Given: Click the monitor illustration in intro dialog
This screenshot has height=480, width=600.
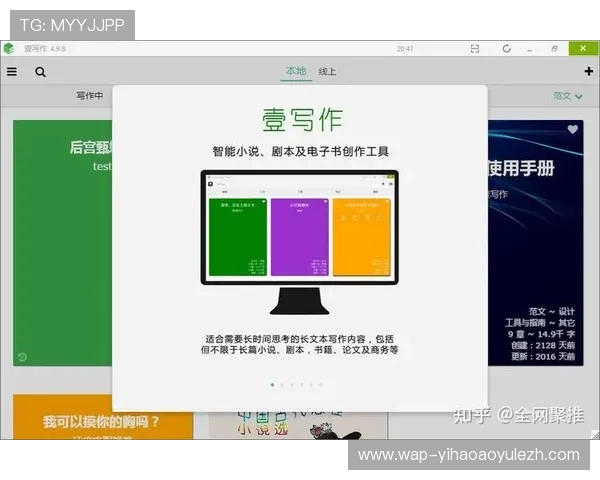Looking at the screenshot, I should click(300, 242).
